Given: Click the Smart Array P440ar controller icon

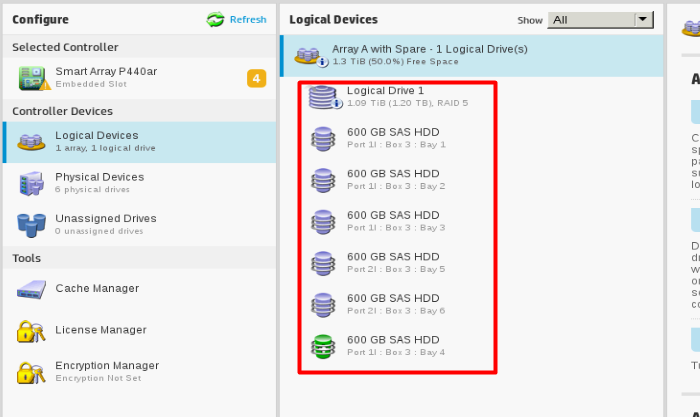Looking at the screenshot, I should (x=31, y=79).
